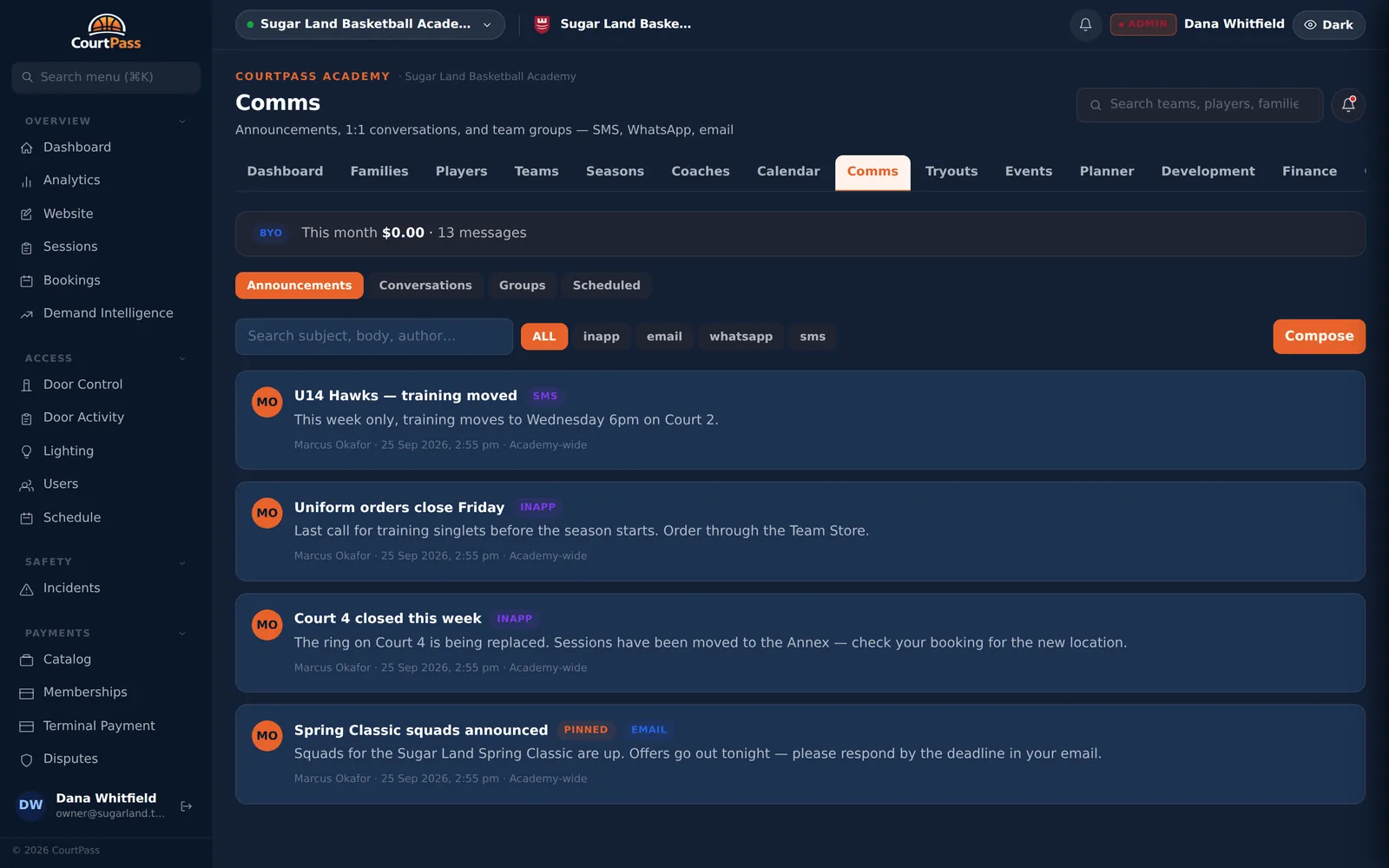Filter announcements by email
This screenshot has height=868, width=1389.
(x=664, y=337)
